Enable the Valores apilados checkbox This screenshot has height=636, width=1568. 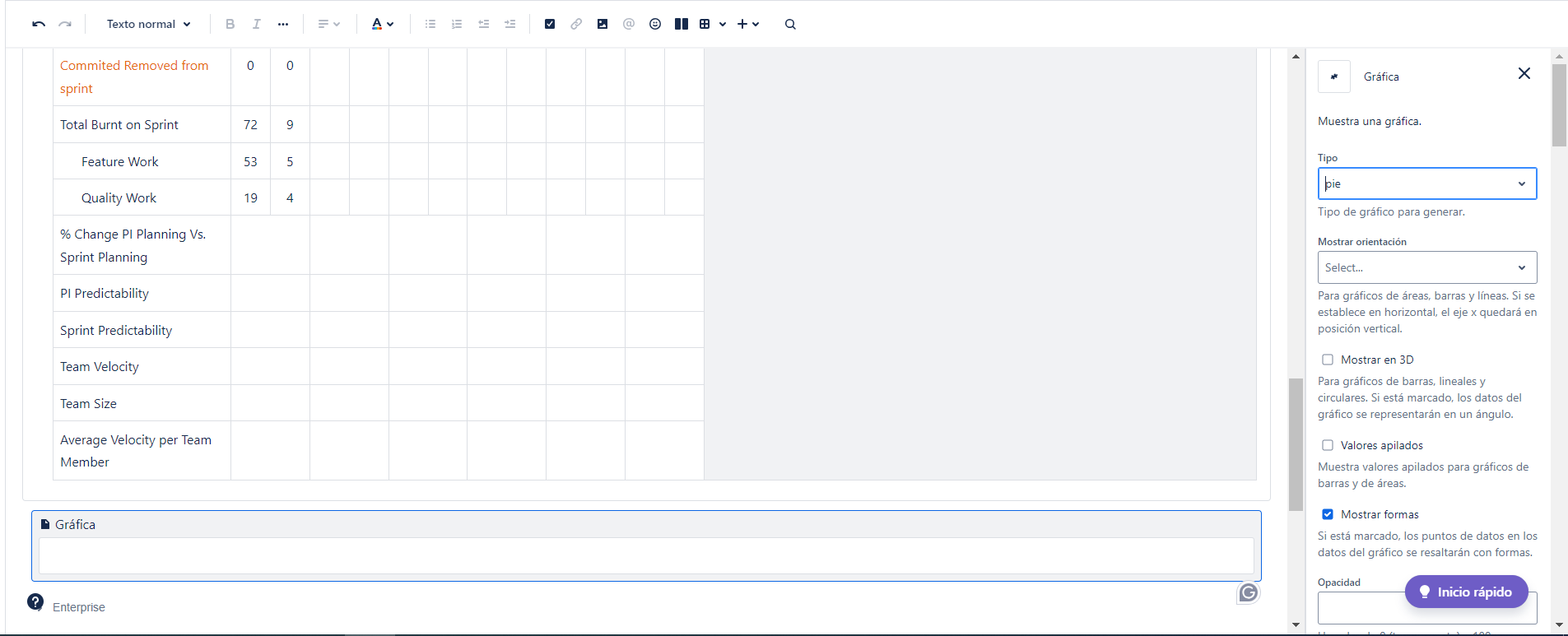point(1328,445)
